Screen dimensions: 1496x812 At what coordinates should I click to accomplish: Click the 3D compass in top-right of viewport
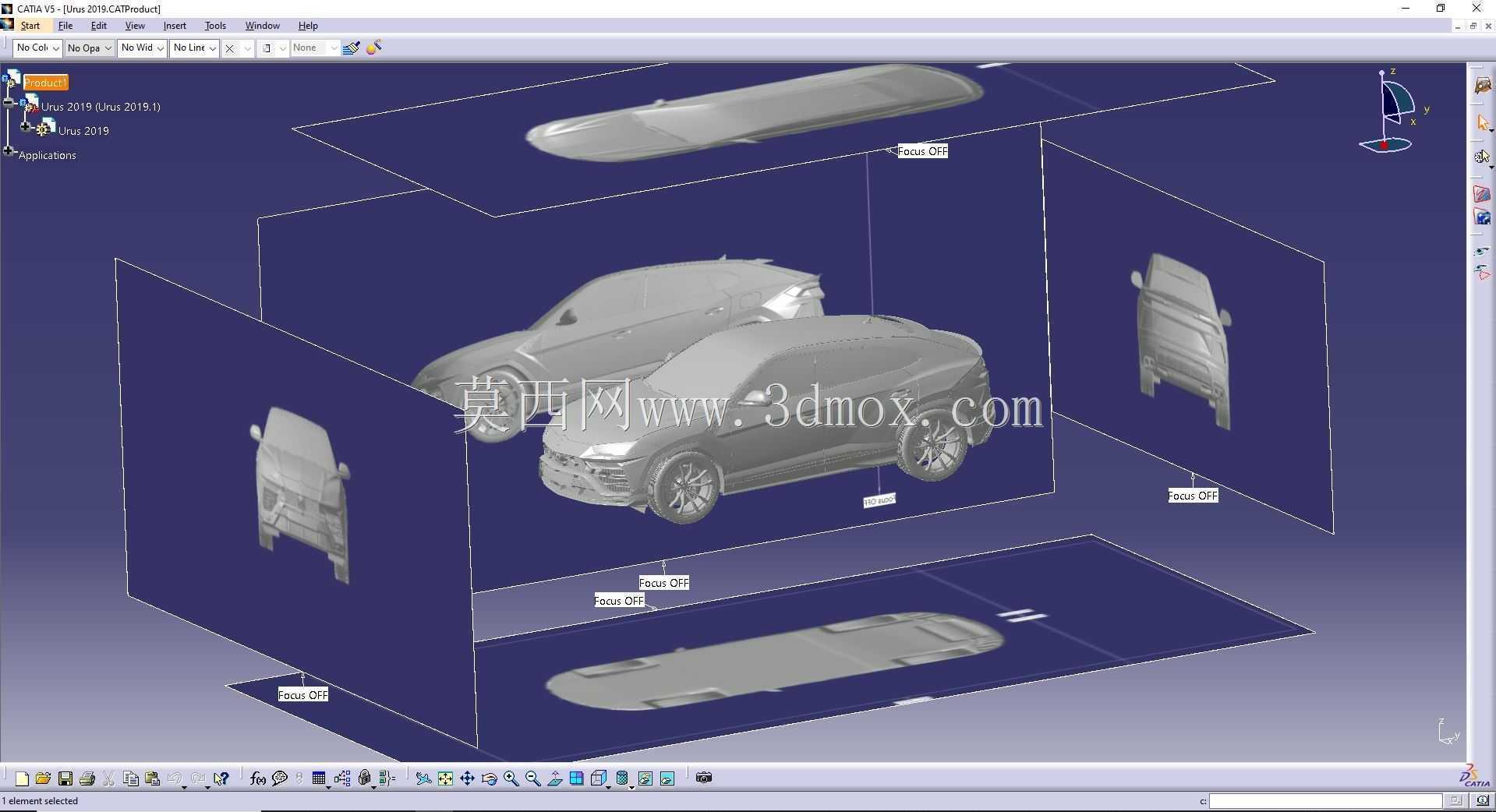1394,111
